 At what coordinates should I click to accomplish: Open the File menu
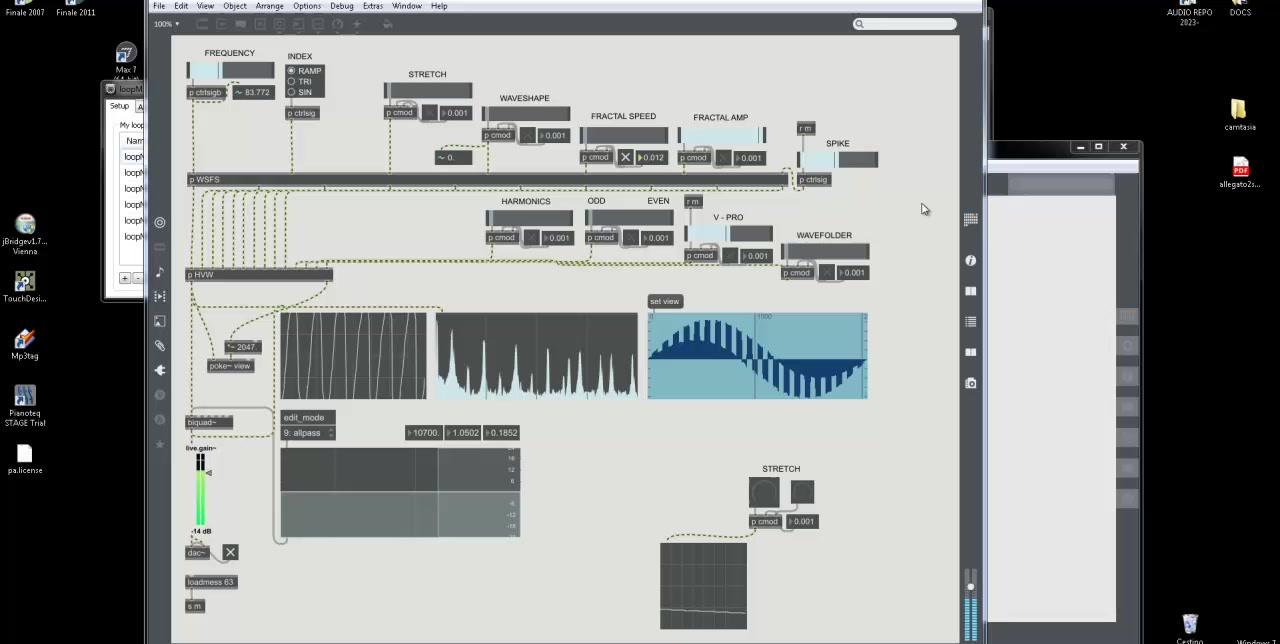coord(159,6)
